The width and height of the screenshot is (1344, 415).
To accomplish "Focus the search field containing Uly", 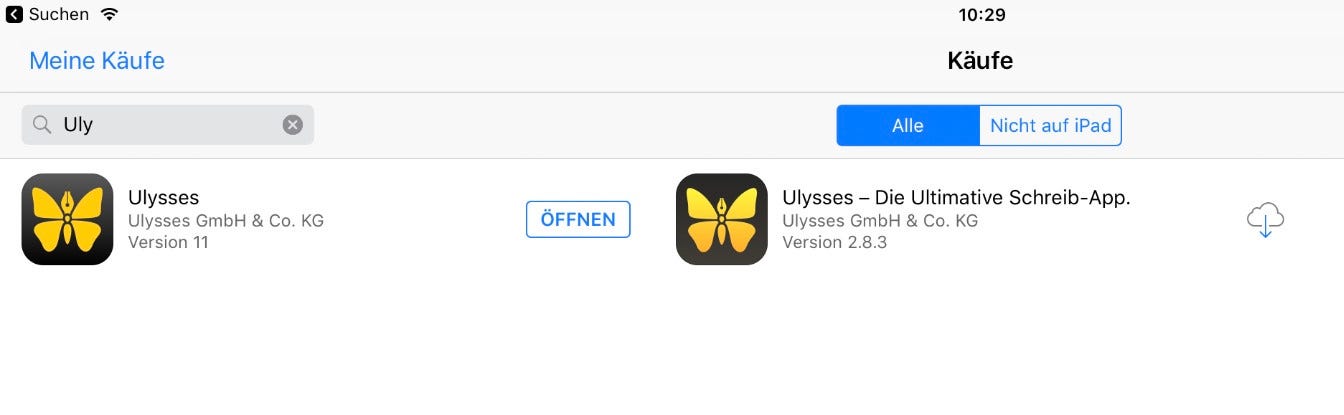I will point(168,125).
